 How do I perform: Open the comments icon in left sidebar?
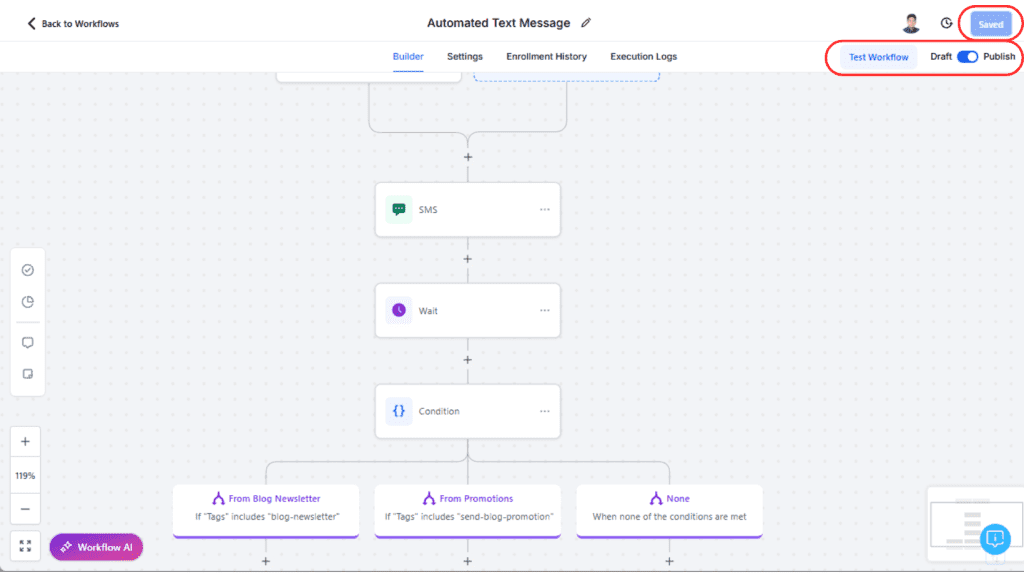coord(27,343)
